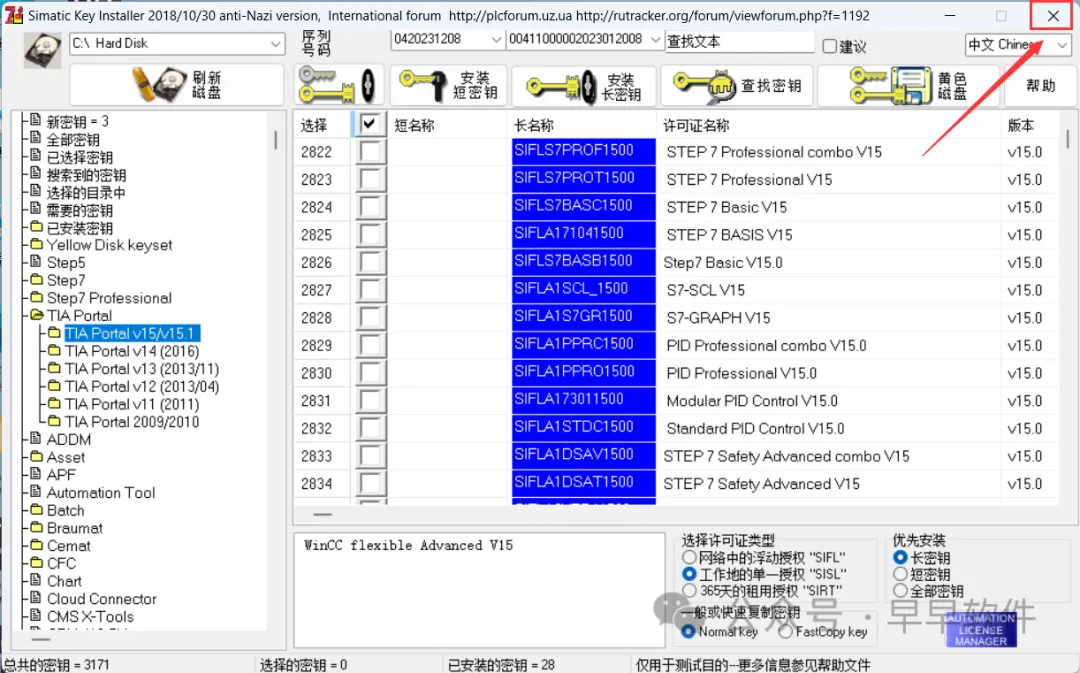The width and height of the screenshot is (1080, 673).
Task: Click the Automation License Manager logo
Action: (981, 630)
